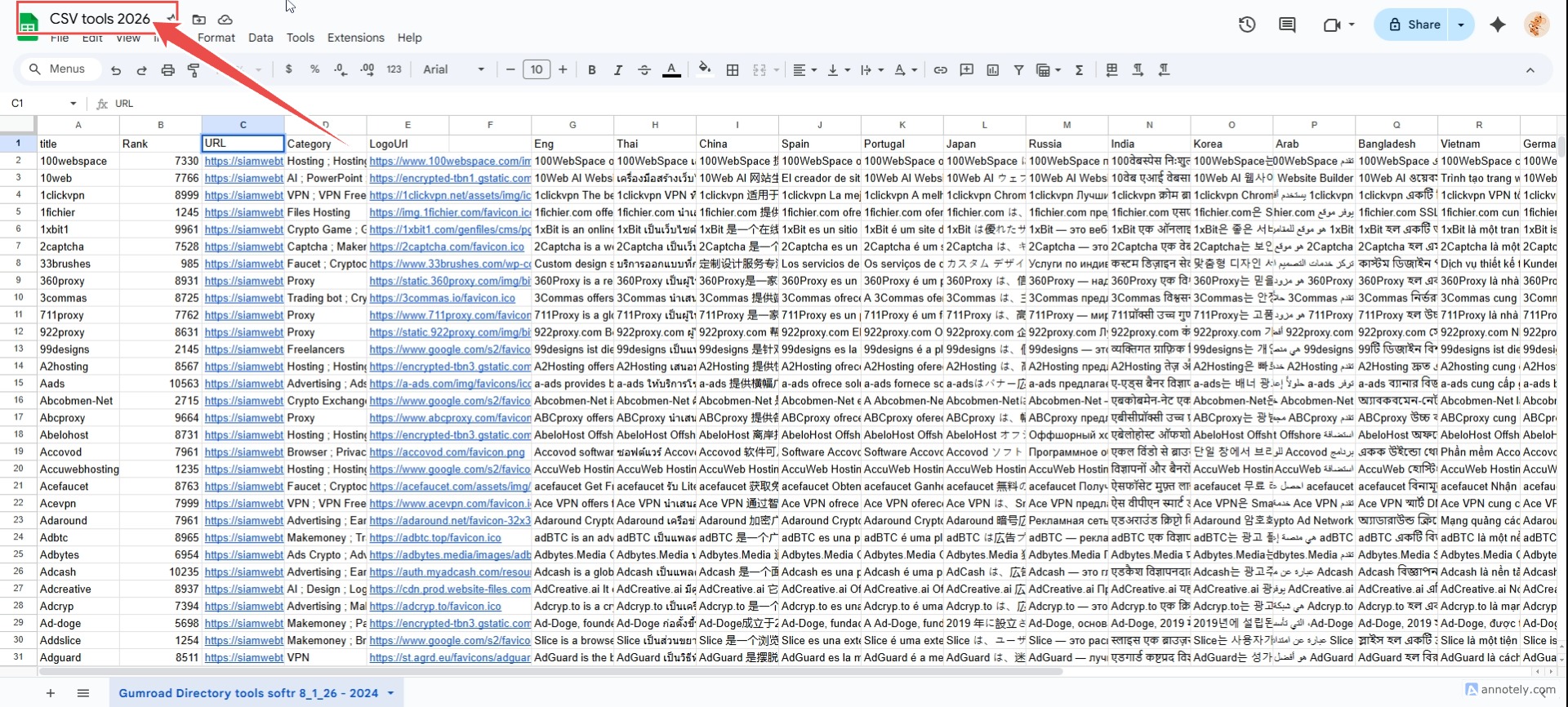Start a Meet video call
The height and width of the screenshot is (707, 1568).
pos(1331,24)
